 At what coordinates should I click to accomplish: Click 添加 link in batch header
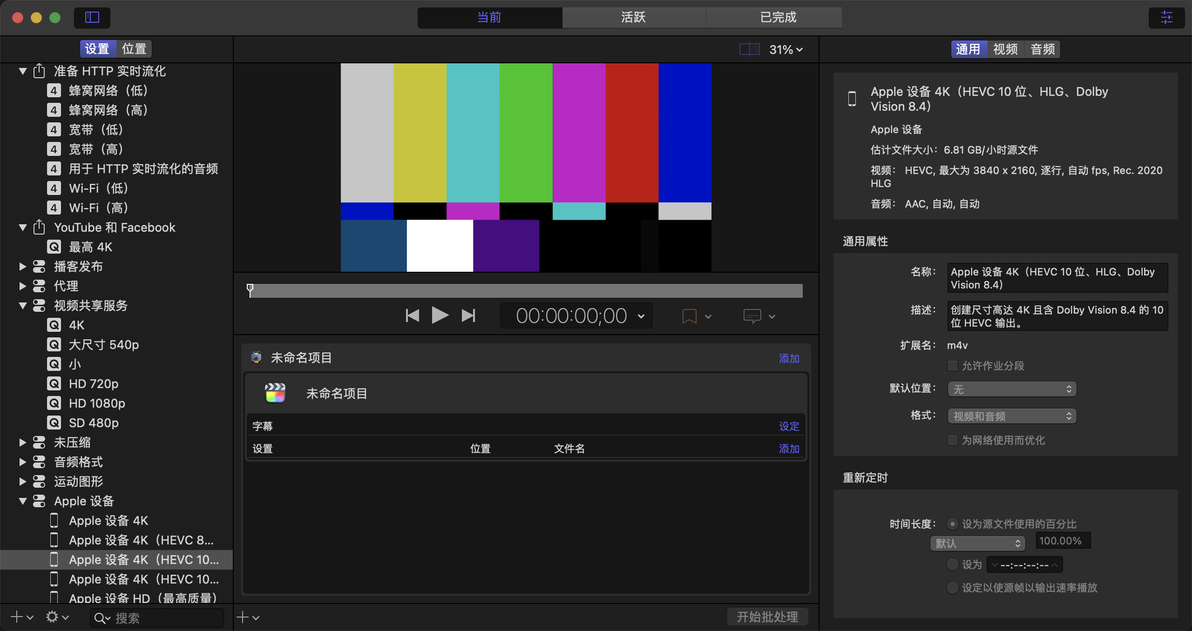pos(789,358)
